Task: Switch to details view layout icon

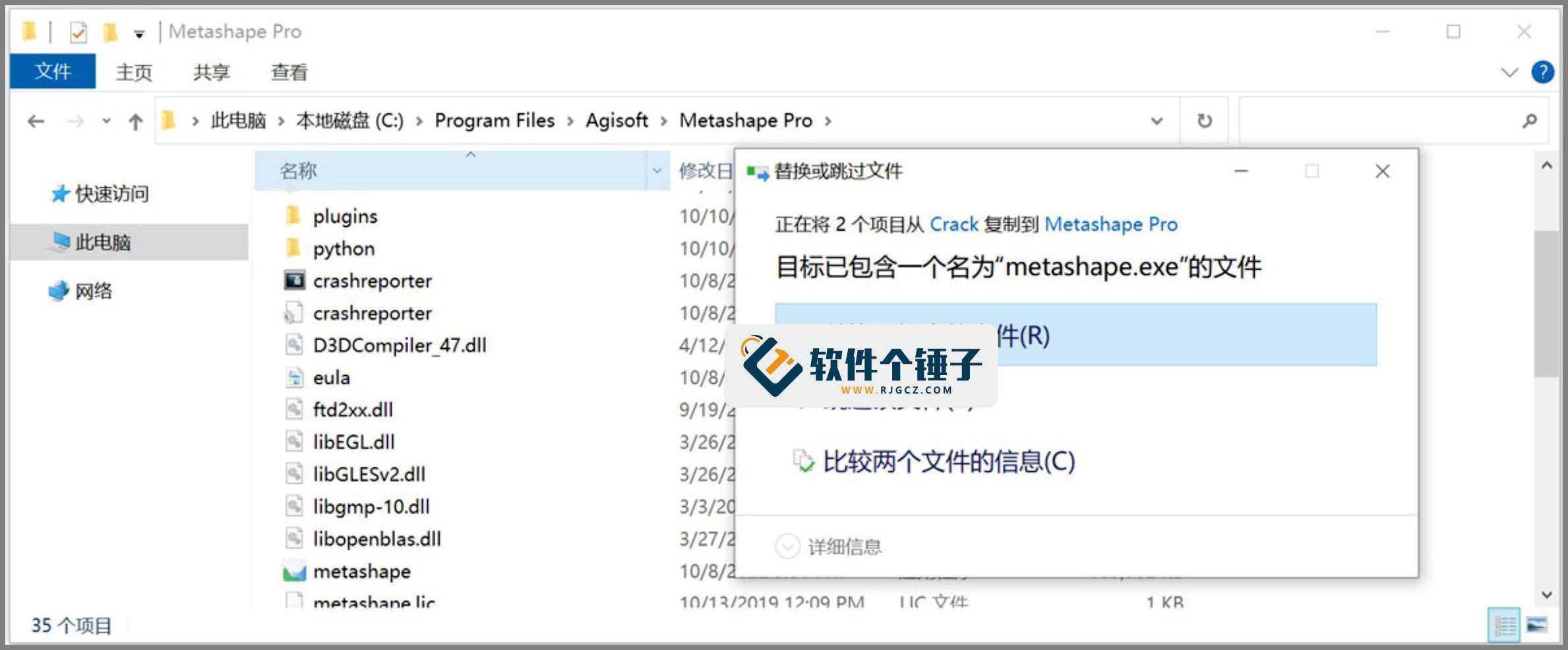Action: click(x=1504, y=625)
